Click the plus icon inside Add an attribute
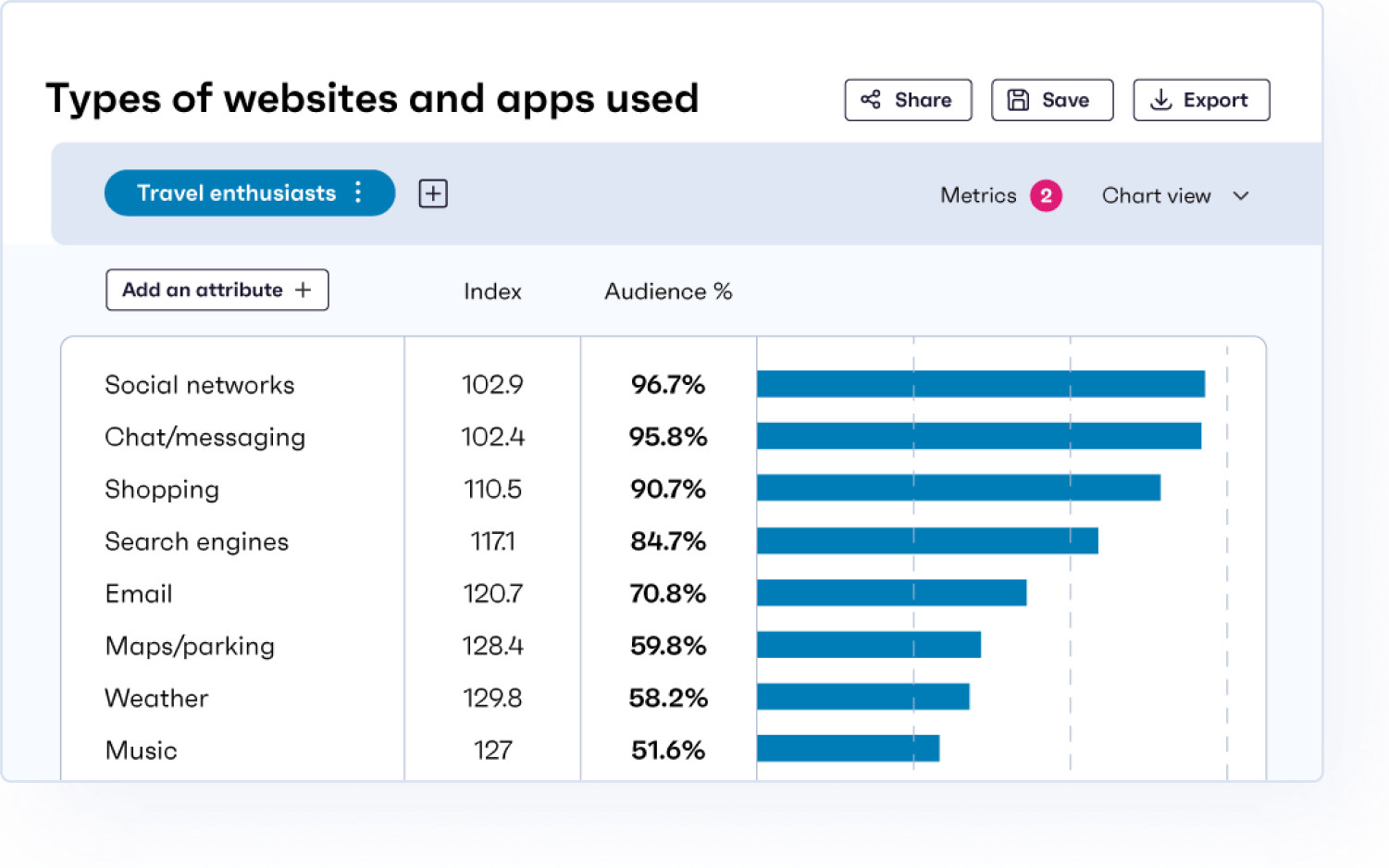 pyautogui.click(x=303, y=290)
